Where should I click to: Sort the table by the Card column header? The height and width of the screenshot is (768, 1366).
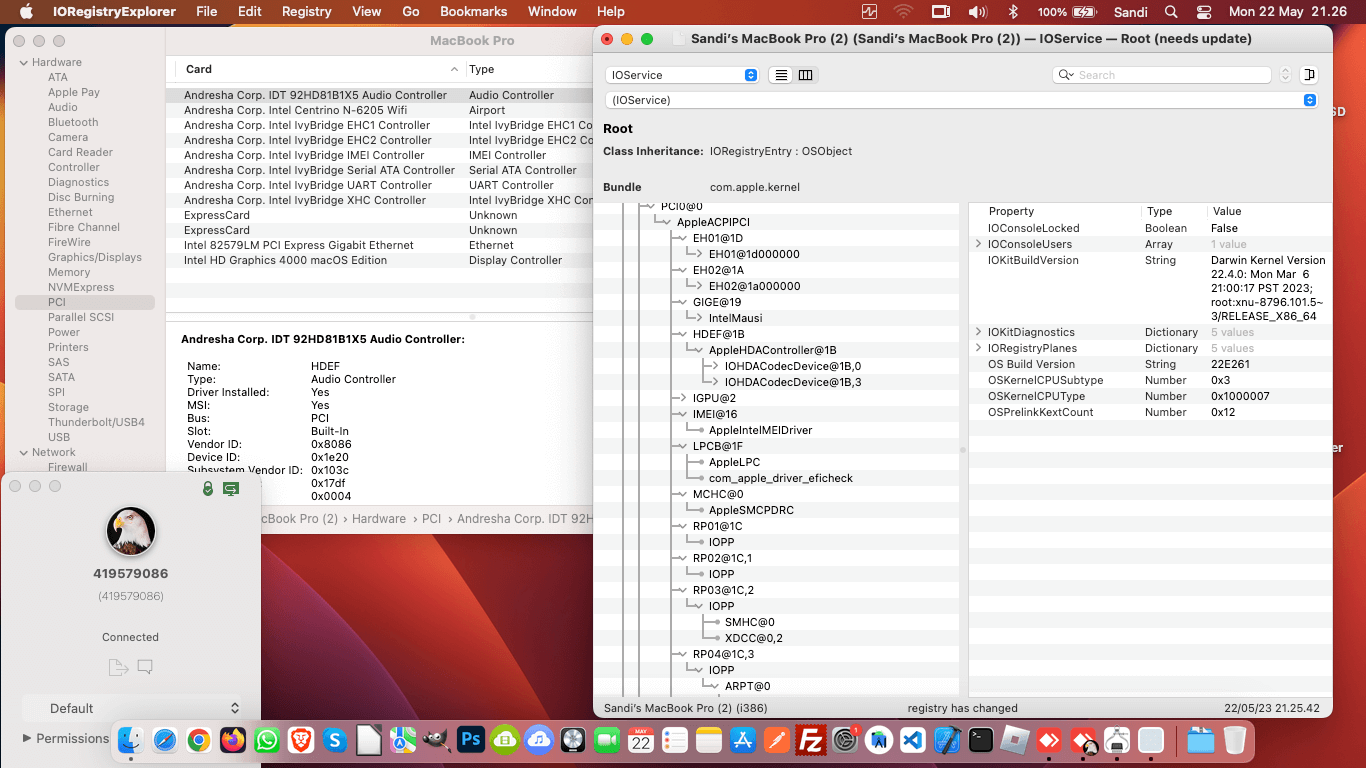tap(316, 69)
